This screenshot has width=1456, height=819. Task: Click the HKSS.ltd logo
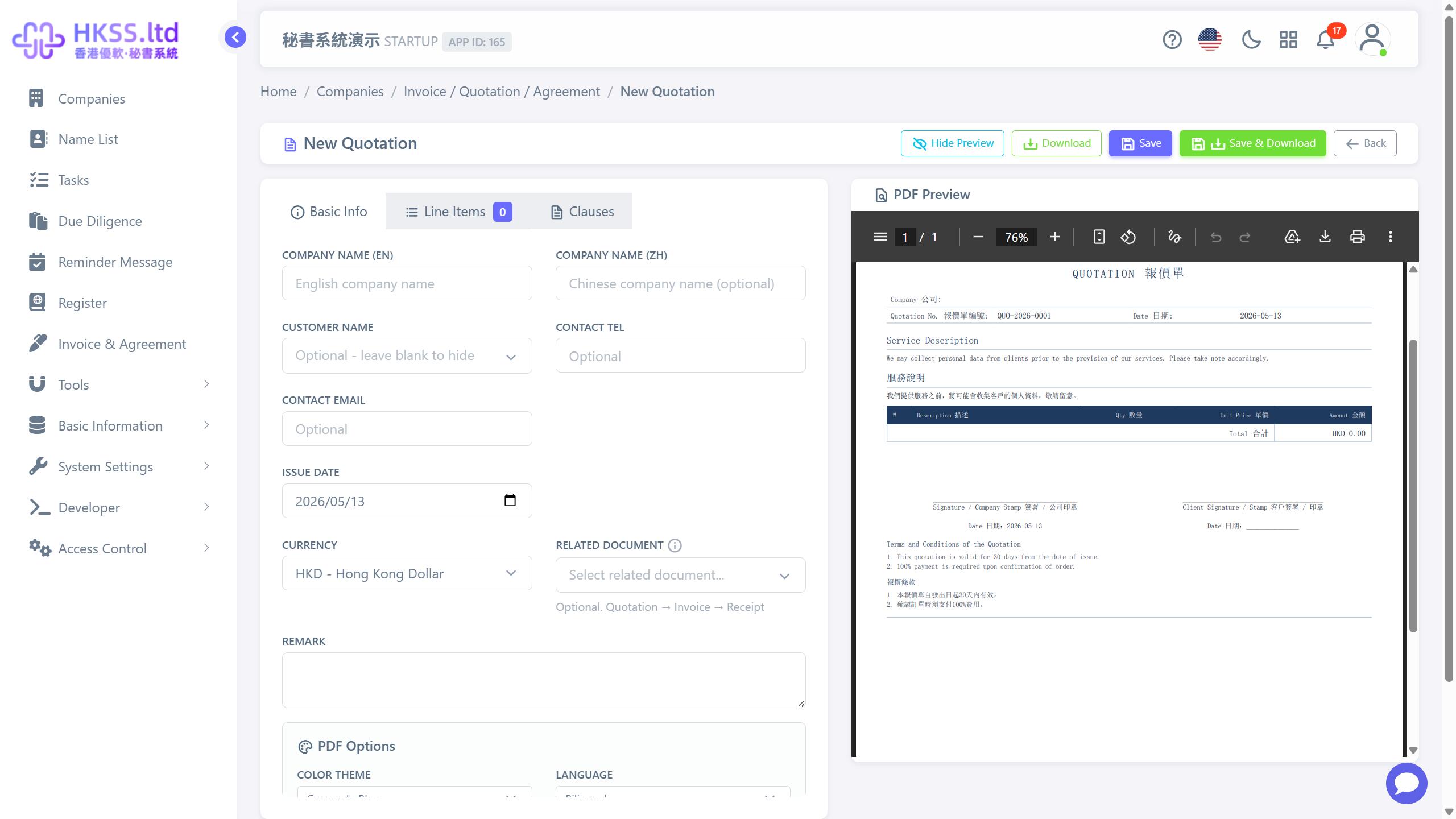click(96, 40)
